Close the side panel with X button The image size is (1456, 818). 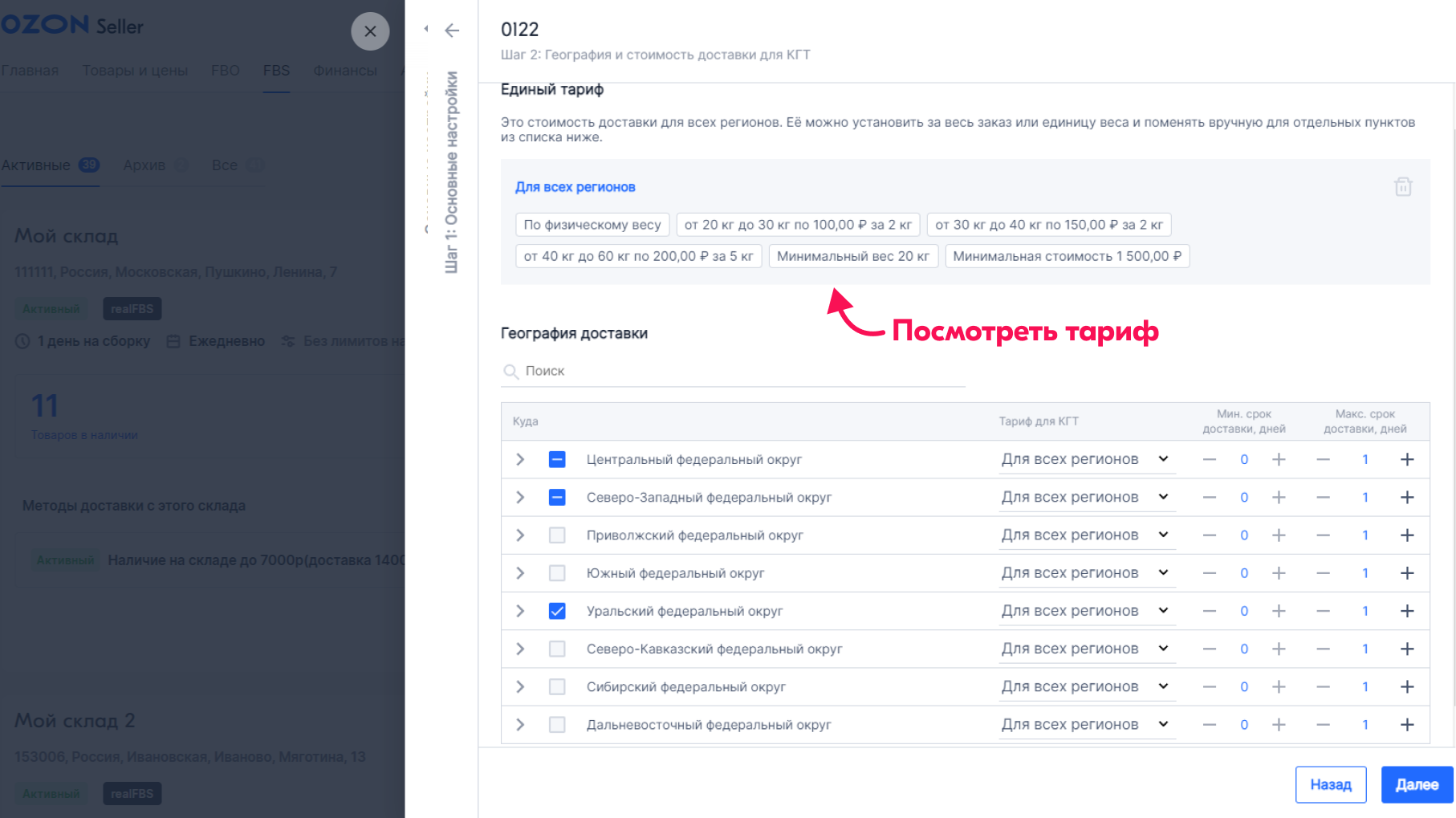pyautogui.click(x=370, y=31)
